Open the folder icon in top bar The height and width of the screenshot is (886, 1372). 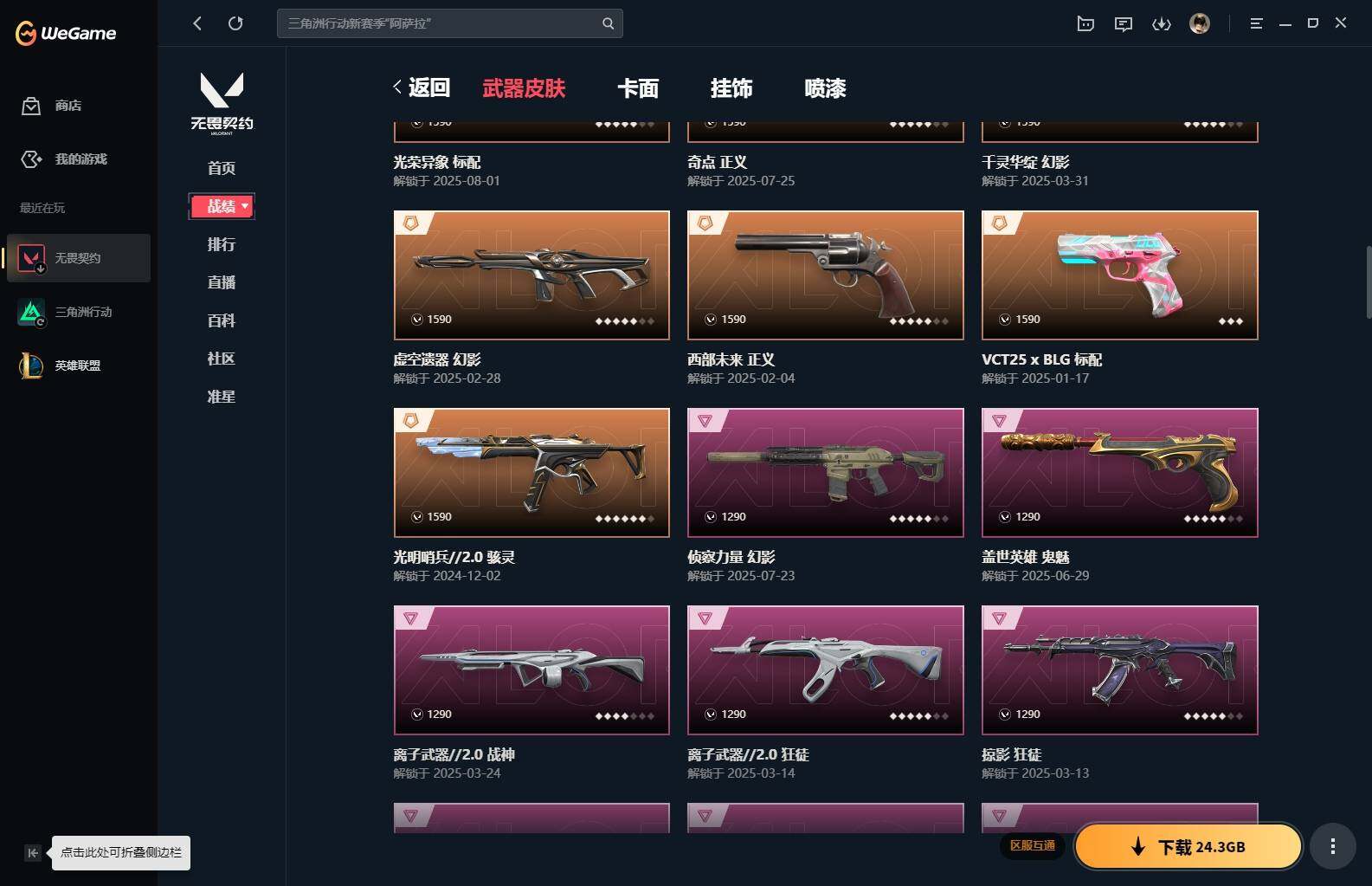click(x=1085, y=24)
